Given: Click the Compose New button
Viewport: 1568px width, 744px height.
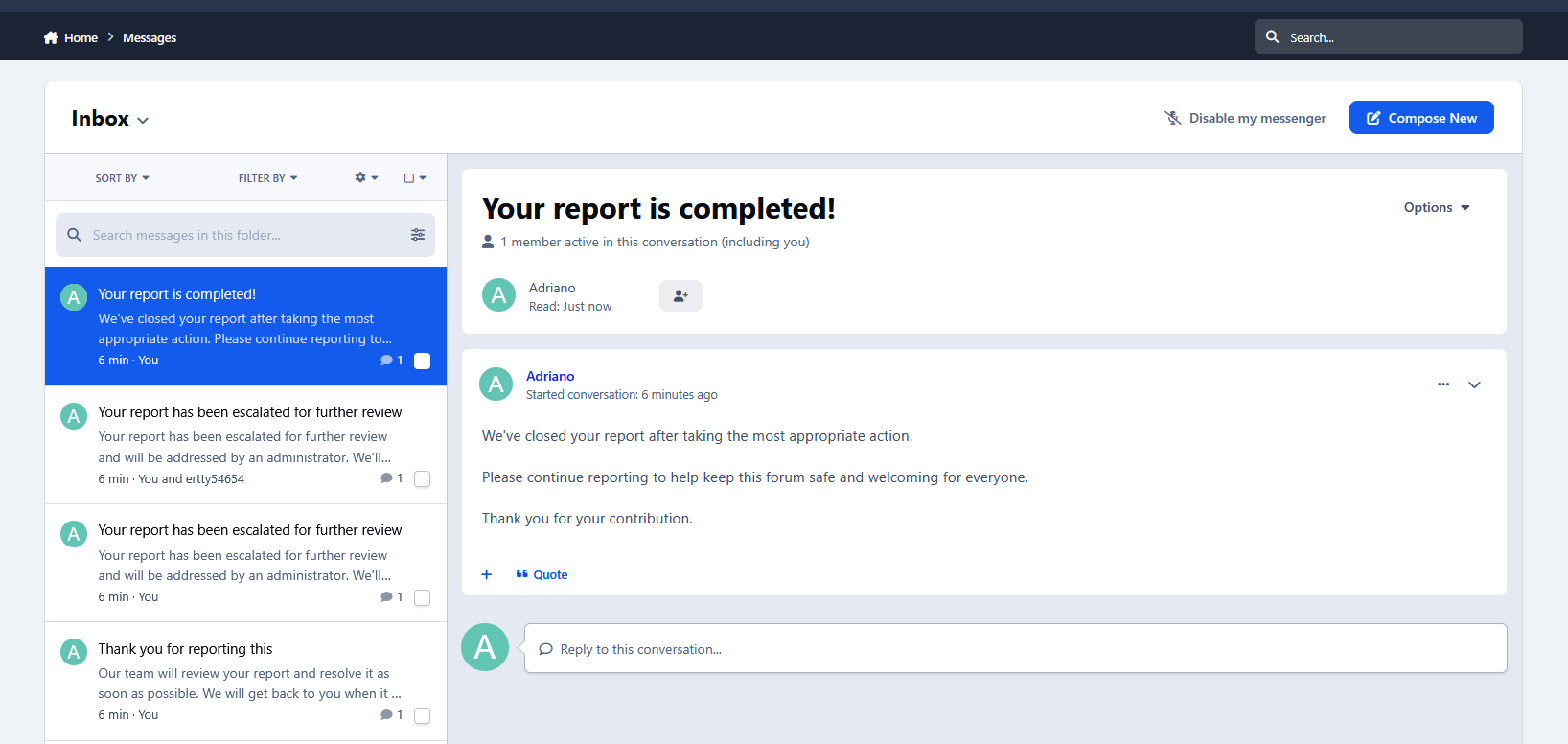Looking at the screenshot, I should coord(1421,118).
